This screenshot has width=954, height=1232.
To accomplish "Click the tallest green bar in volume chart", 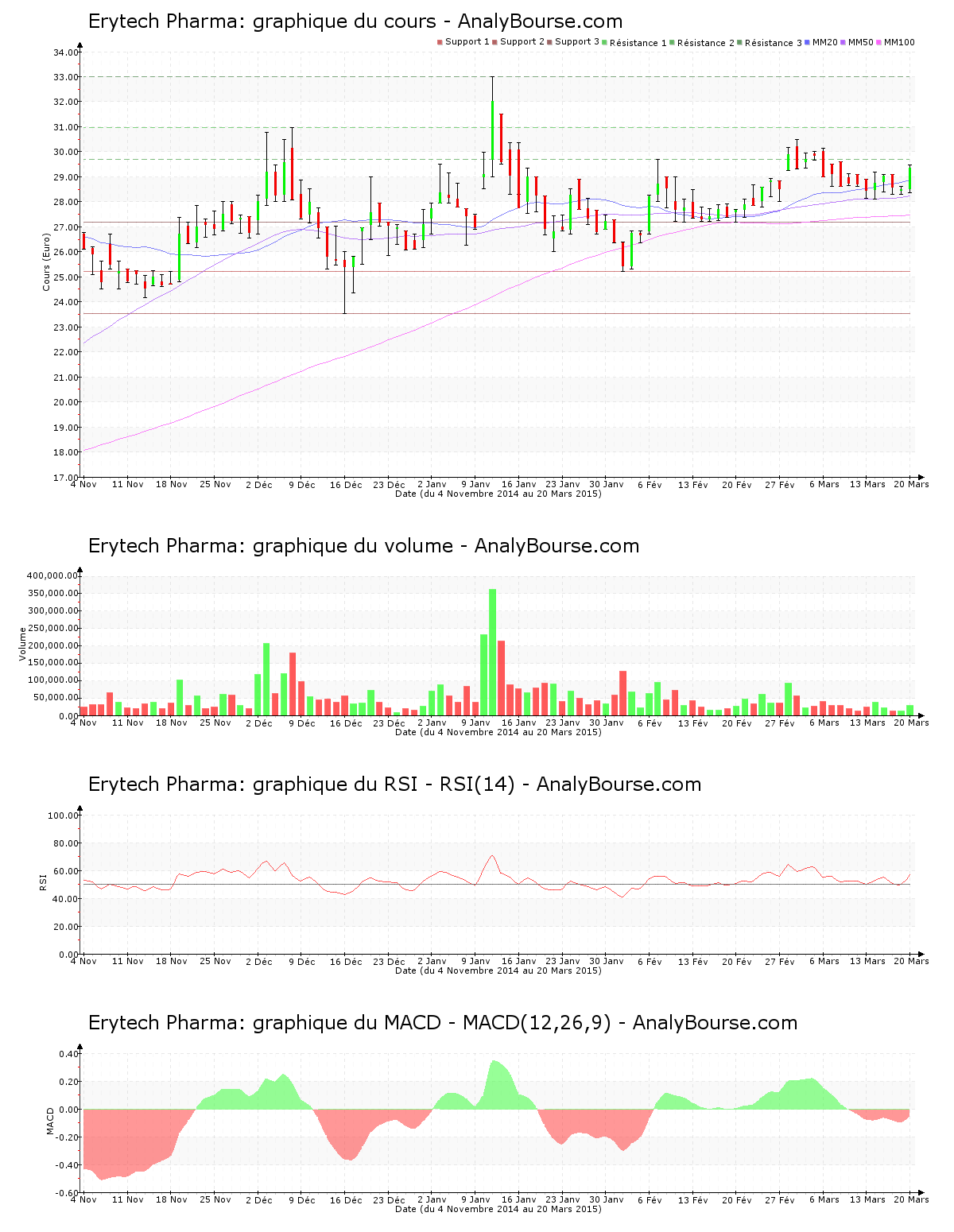I will coord(492,652).
